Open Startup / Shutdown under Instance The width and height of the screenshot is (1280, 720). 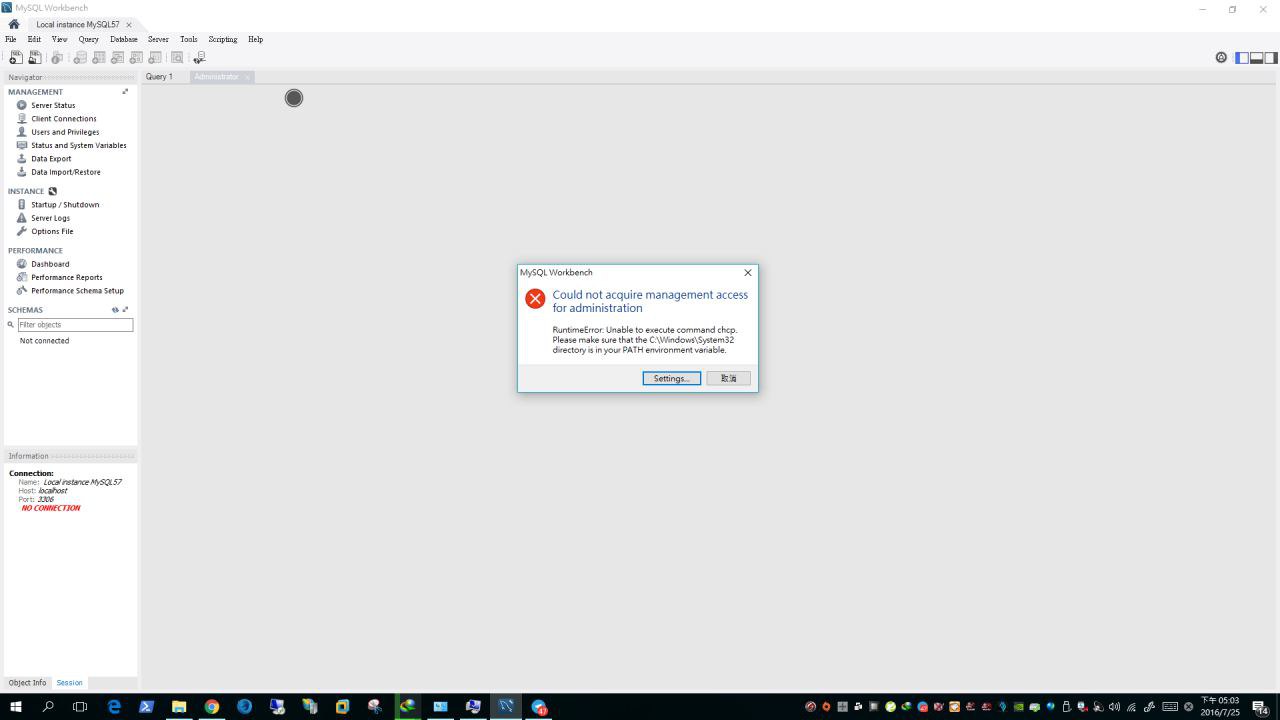65,205
